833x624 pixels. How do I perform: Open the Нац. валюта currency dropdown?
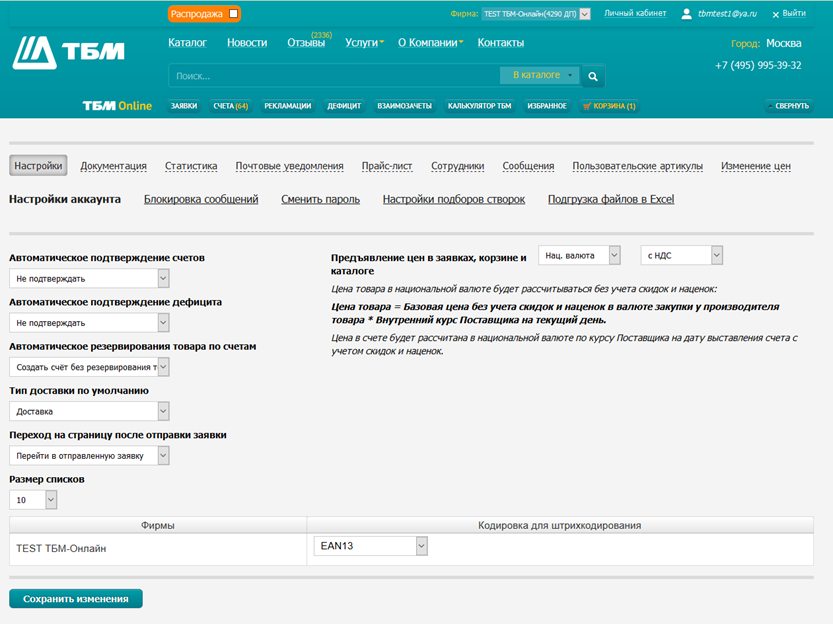pyautogui.click(x=580, y=255)
